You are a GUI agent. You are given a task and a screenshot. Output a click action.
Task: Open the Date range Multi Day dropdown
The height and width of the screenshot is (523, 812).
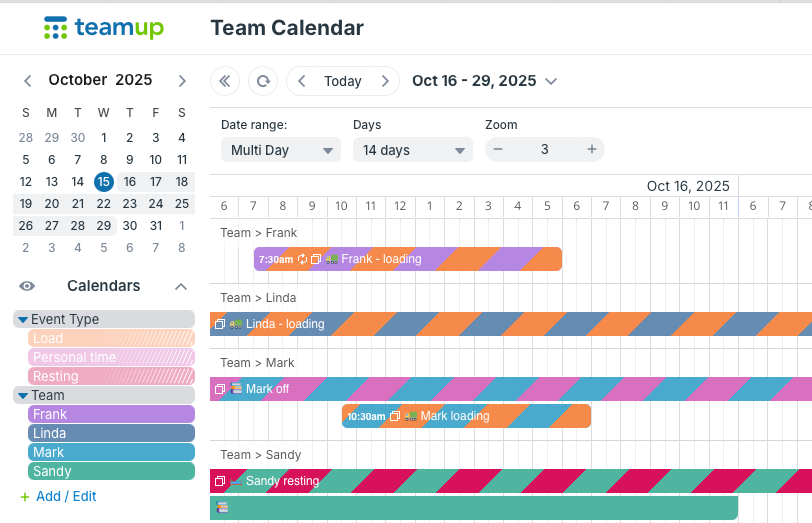280,150
